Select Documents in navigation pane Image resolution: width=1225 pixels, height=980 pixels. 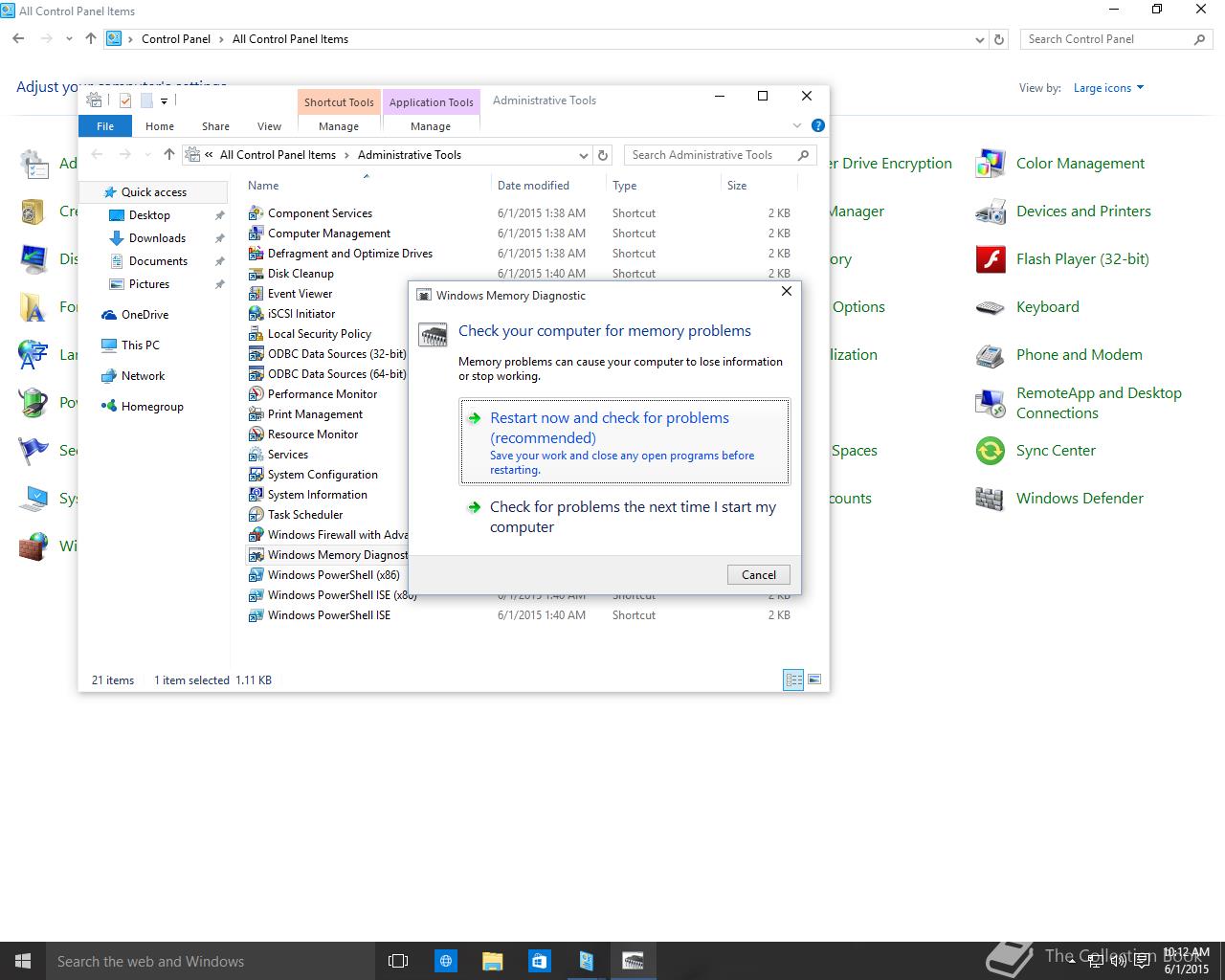pos(158,261)
